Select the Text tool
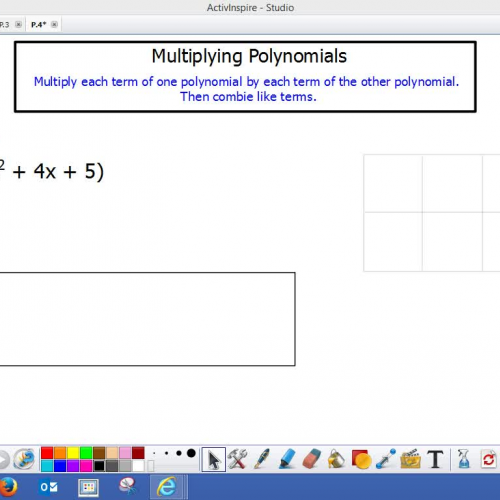 tap(435, 459)
